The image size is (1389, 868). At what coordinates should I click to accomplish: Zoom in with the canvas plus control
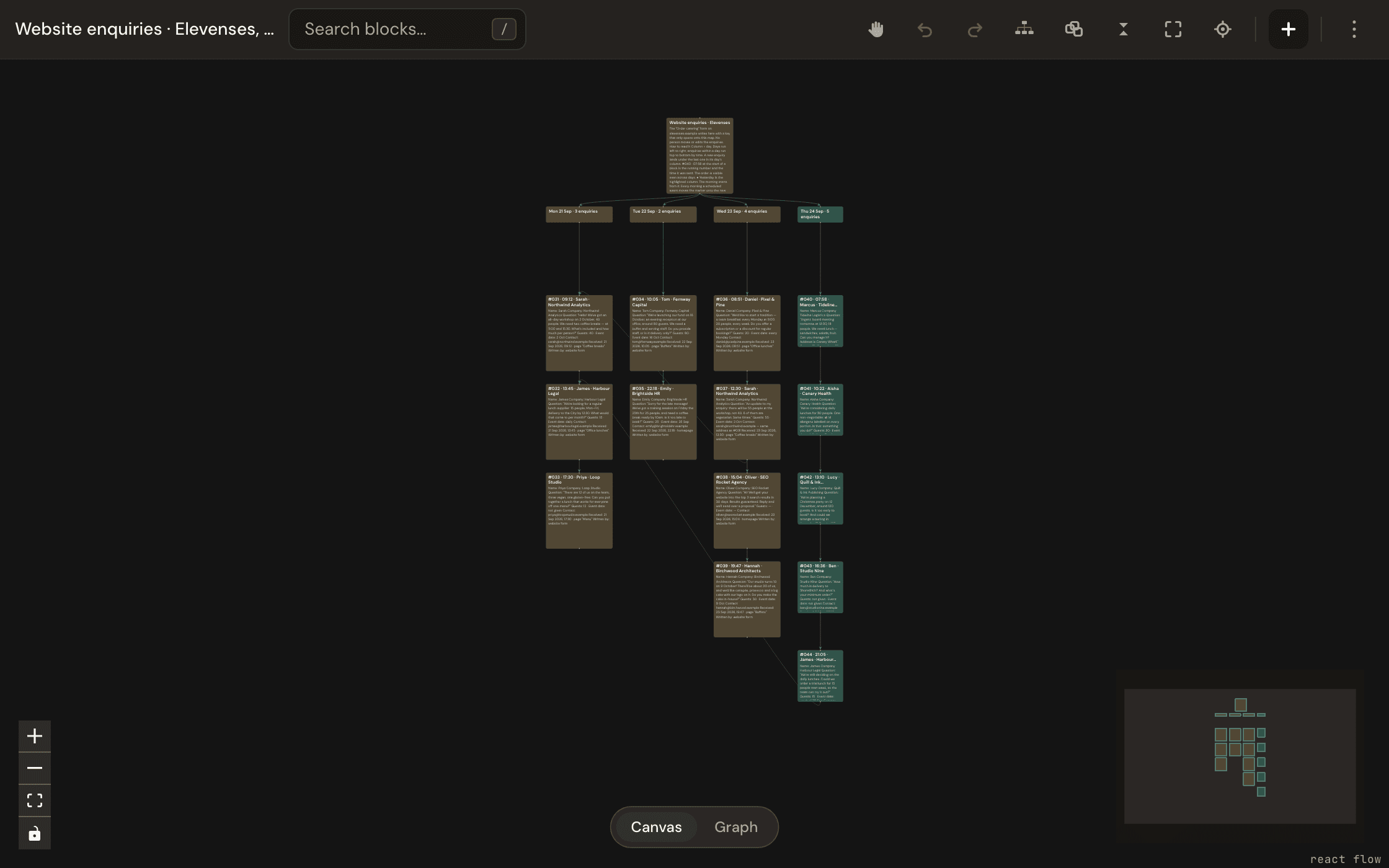click(35, 736)
